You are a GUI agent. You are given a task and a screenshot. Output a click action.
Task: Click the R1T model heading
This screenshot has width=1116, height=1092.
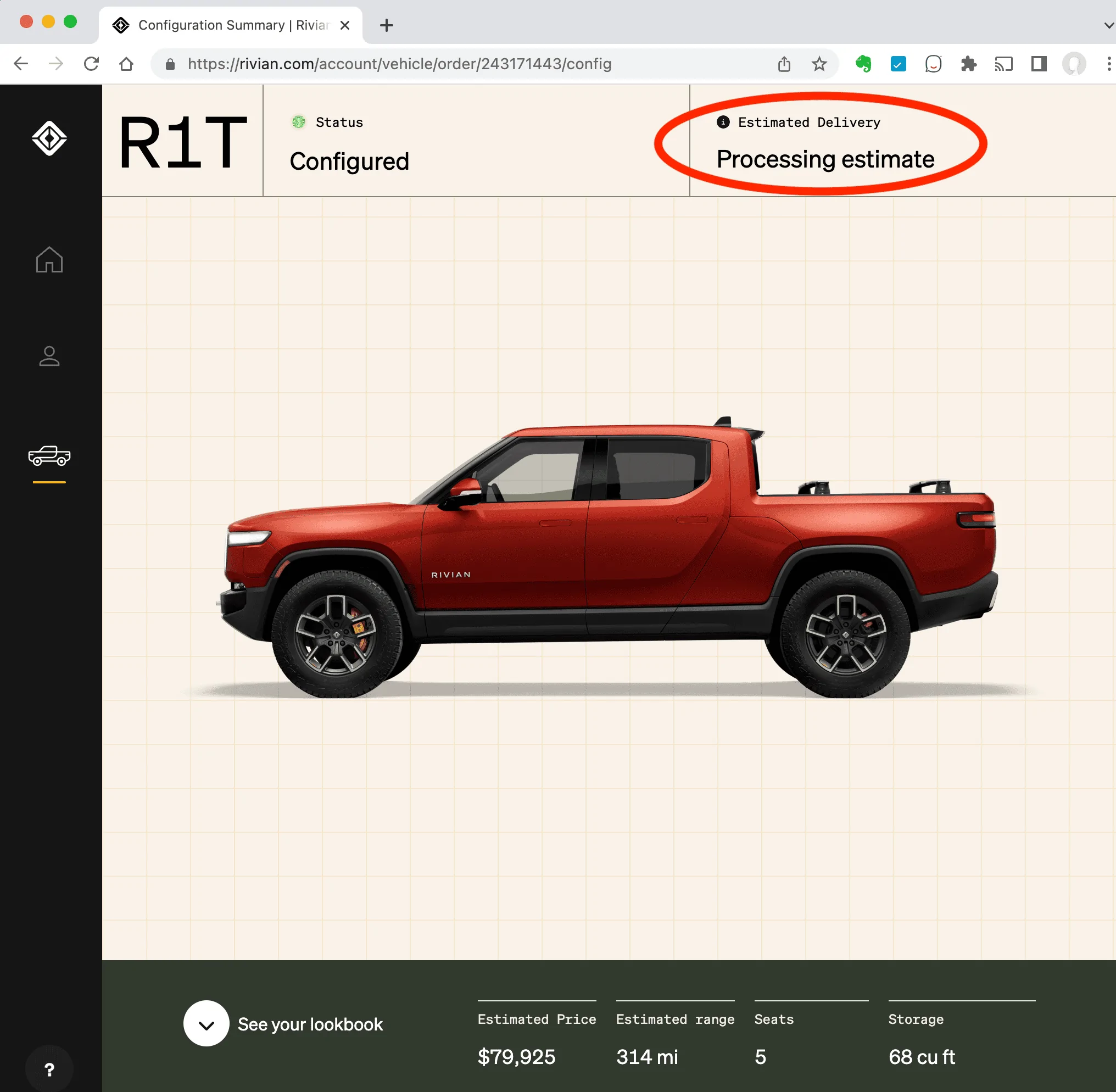183,142
